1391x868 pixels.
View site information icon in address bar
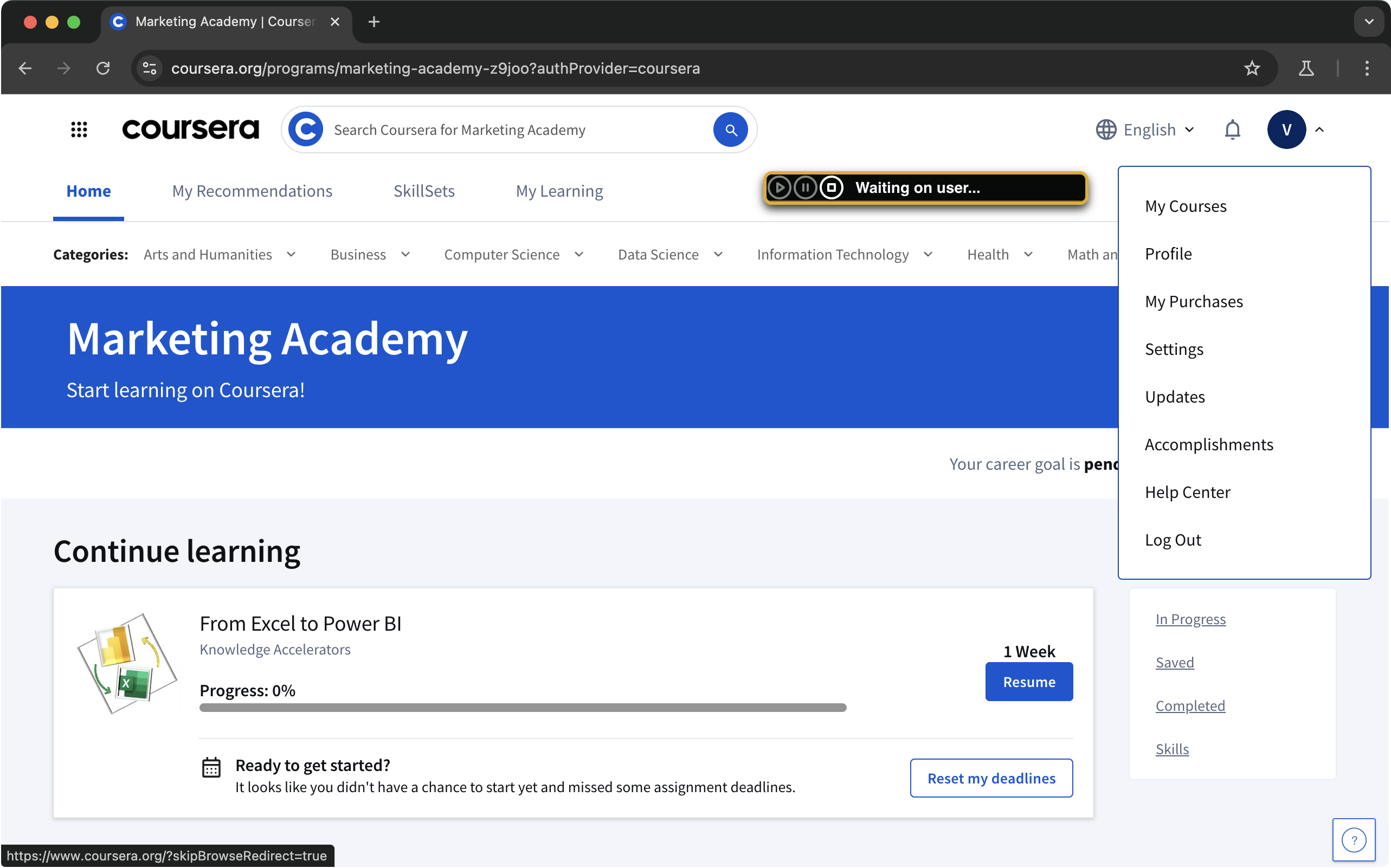(150, 68)
